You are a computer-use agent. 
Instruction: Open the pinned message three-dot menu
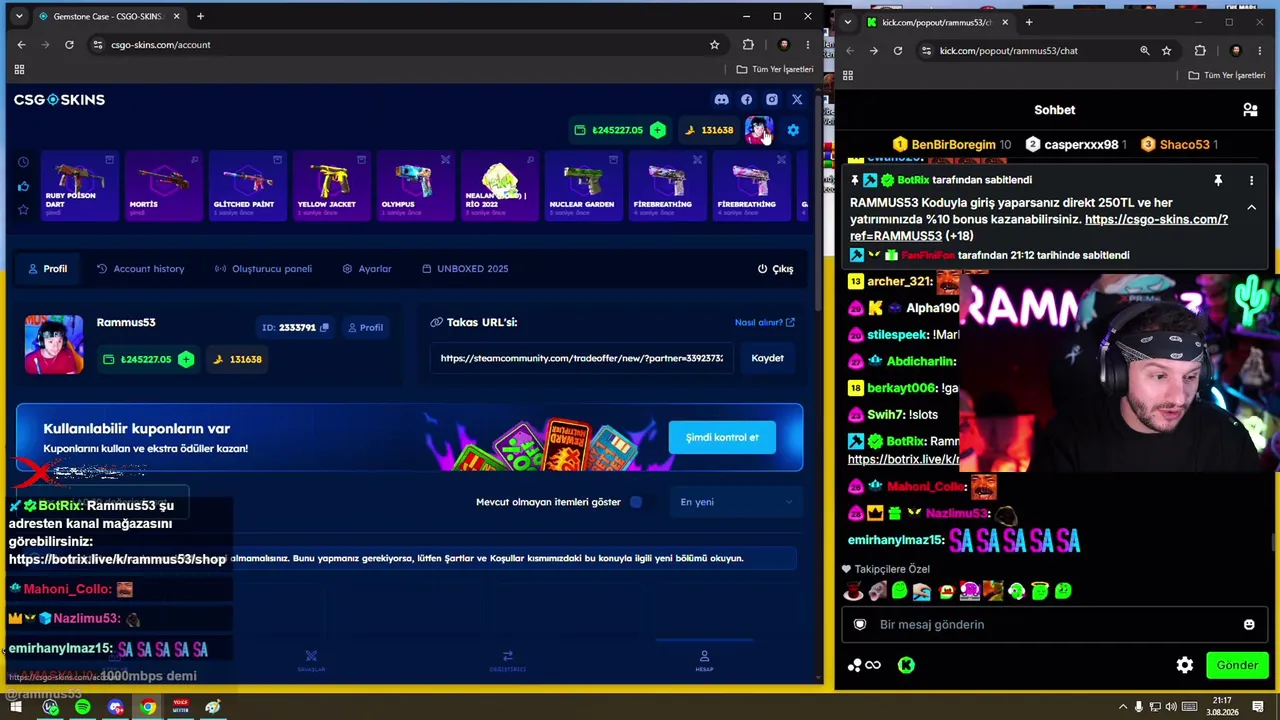coord(1251,181)
